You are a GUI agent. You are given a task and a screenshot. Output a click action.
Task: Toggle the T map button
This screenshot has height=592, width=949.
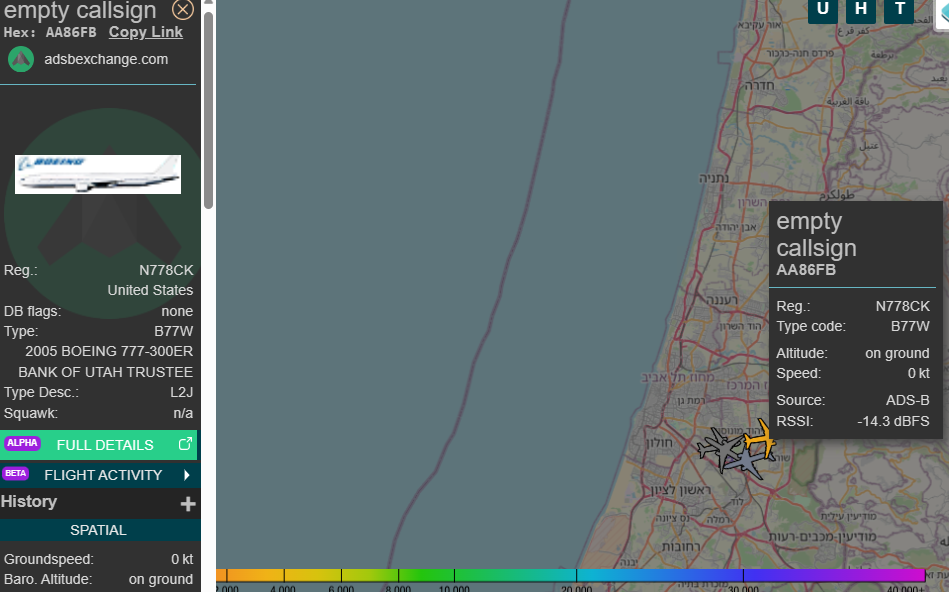coord(899,10)
